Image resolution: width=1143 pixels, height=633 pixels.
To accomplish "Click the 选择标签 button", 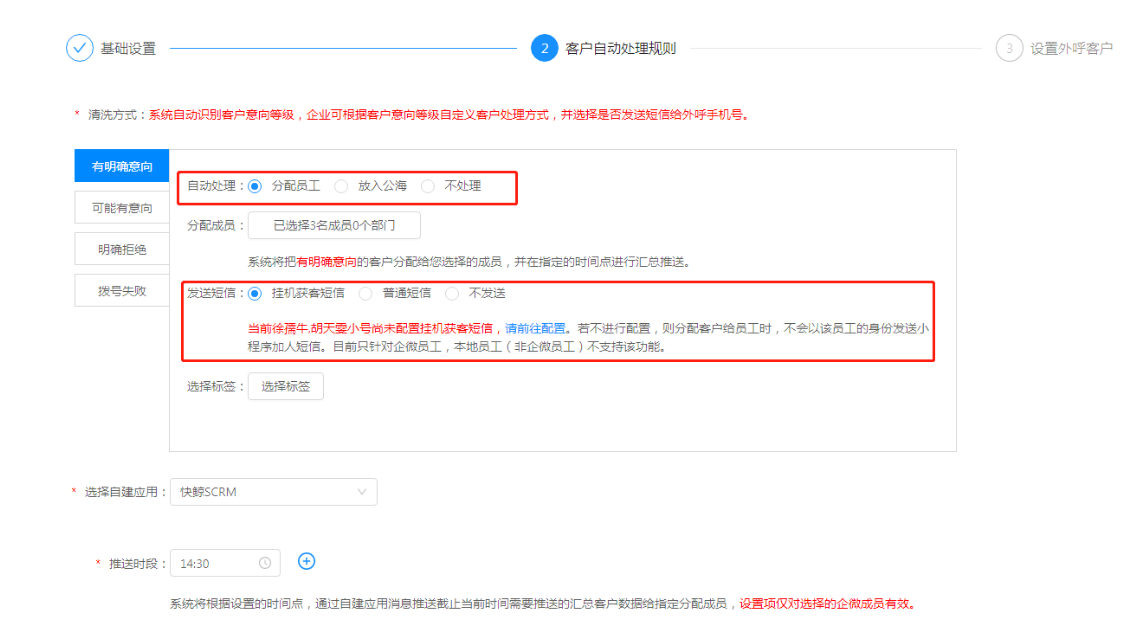I will click(x=285, y=386).
